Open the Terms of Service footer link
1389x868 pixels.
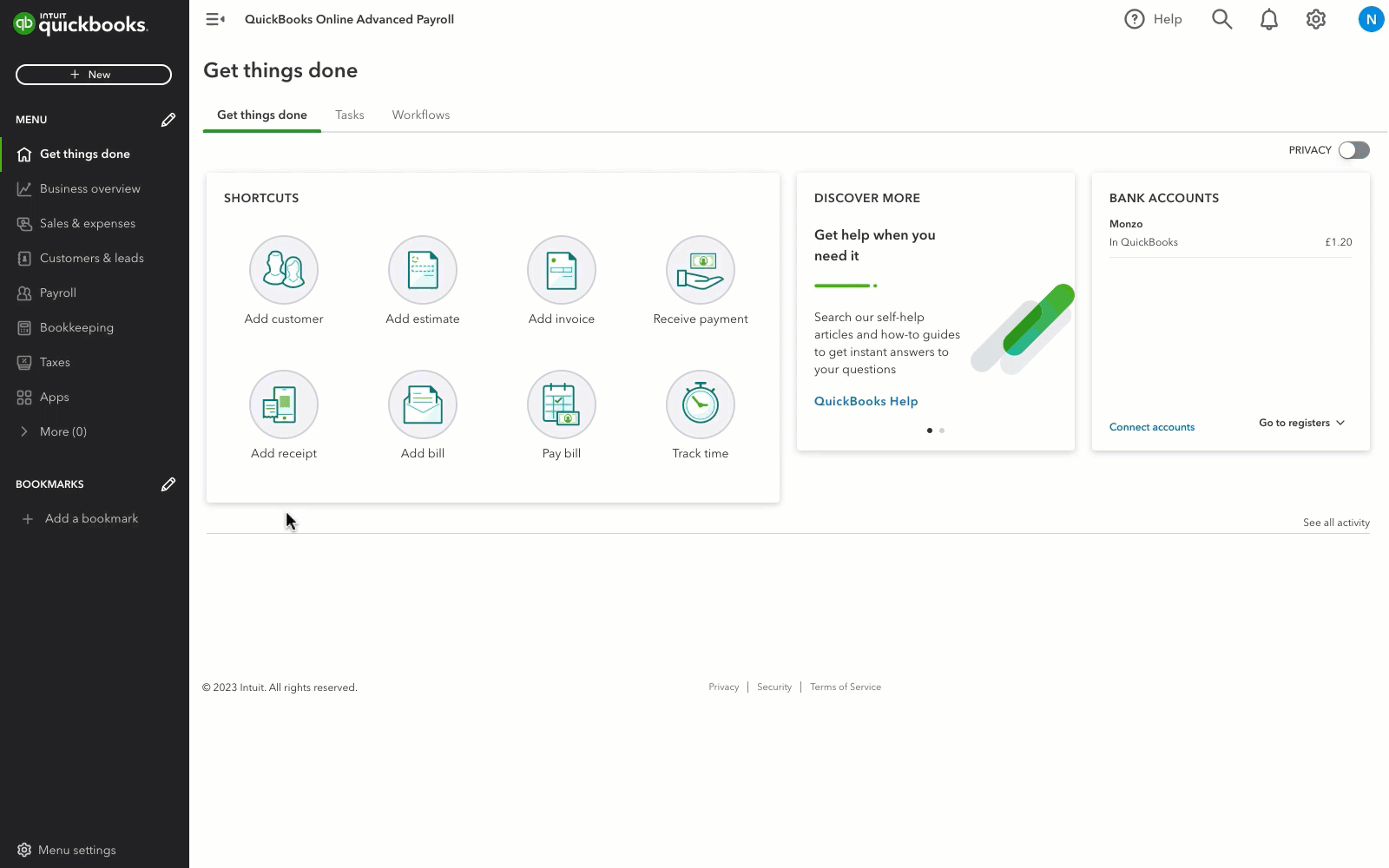point(846,687)
